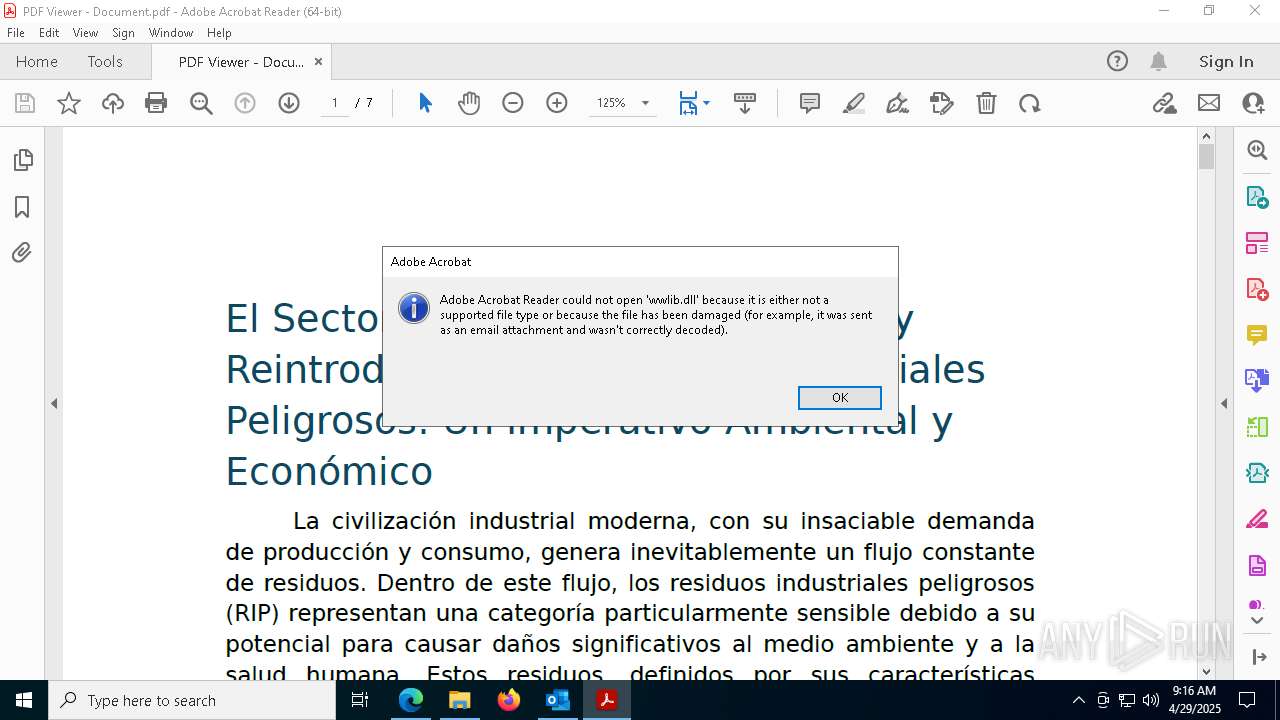Open the Help question mark icon
1280x720 pixels.
pos(1117,62)
